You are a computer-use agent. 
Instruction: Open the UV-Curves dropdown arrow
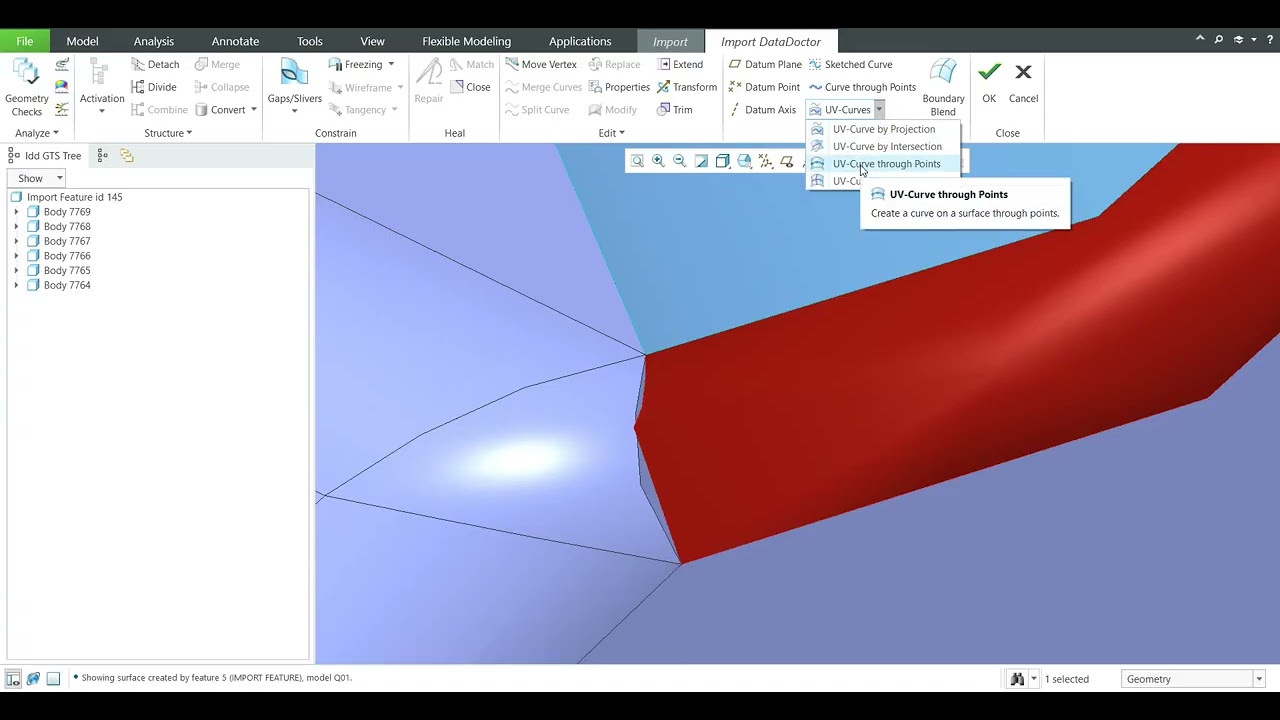[x=879, y=110]
